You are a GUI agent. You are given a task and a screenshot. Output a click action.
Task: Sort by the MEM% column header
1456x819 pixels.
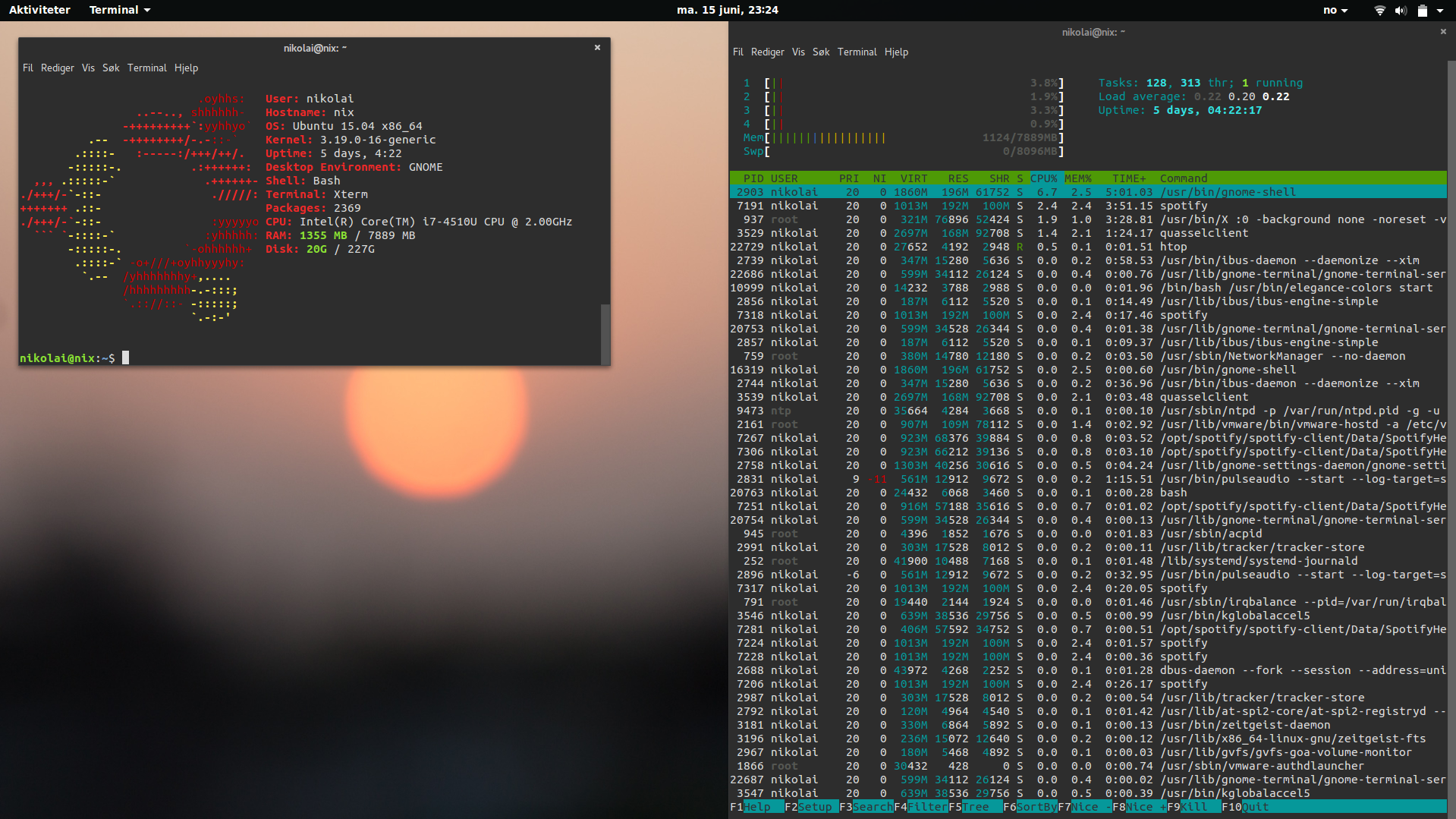[x=1077, y=178]
